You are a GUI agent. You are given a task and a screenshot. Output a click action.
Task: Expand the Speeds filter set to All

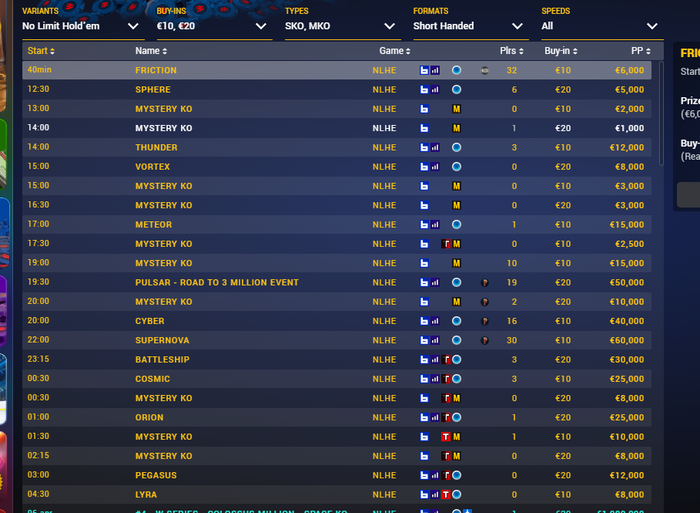(600, 26)
